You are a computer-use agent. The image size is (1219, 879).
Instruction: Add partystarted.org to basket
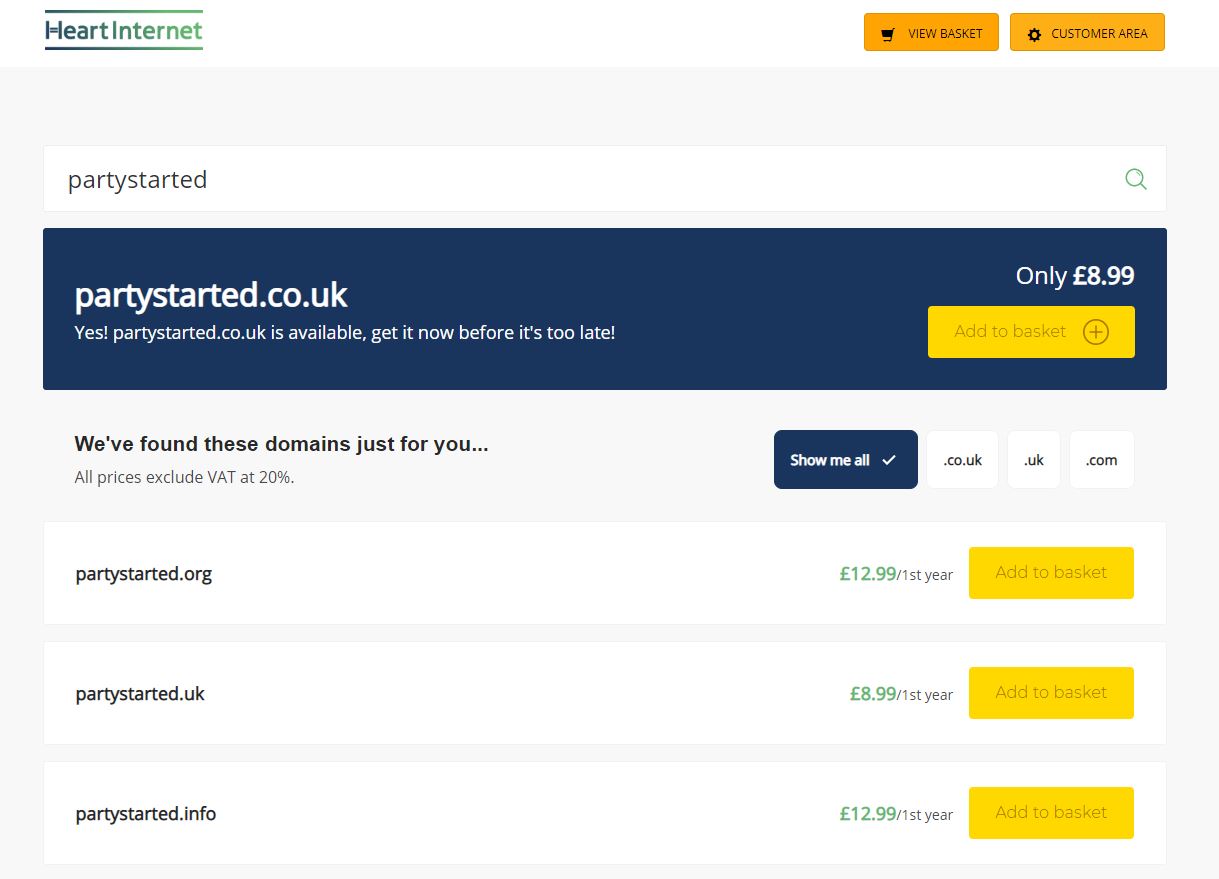pyautogui.click(x=1050, y=573)
